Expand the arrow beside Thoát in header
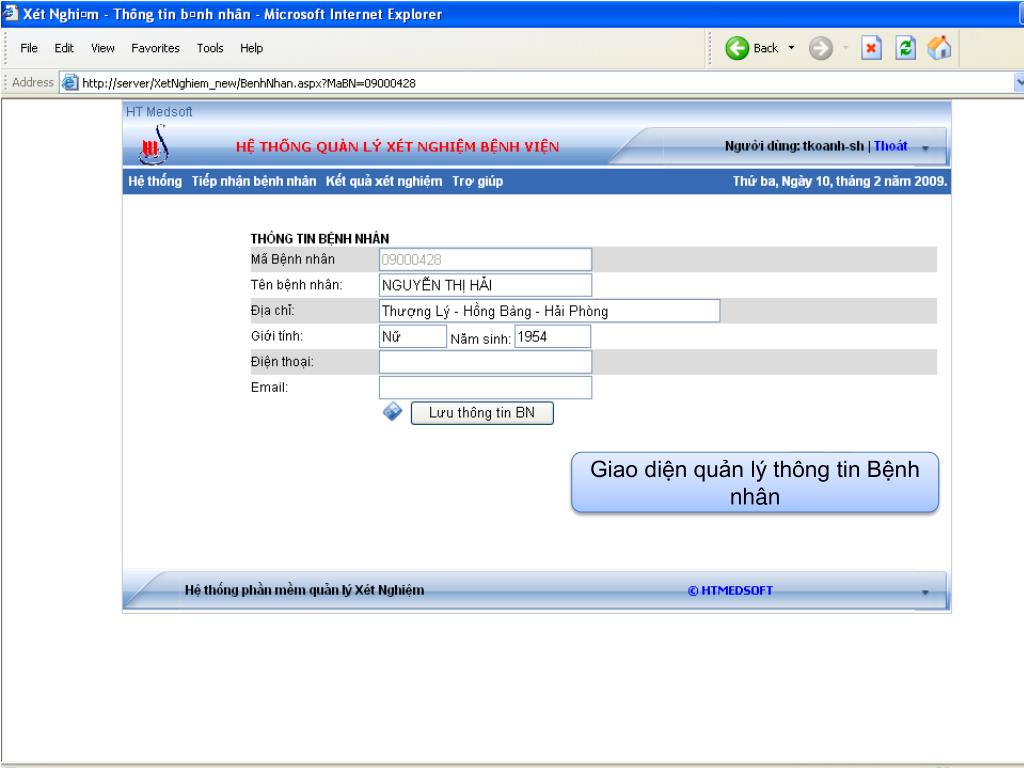The width and height of the screenshot is (1024, 768). (x=925, y=148)
